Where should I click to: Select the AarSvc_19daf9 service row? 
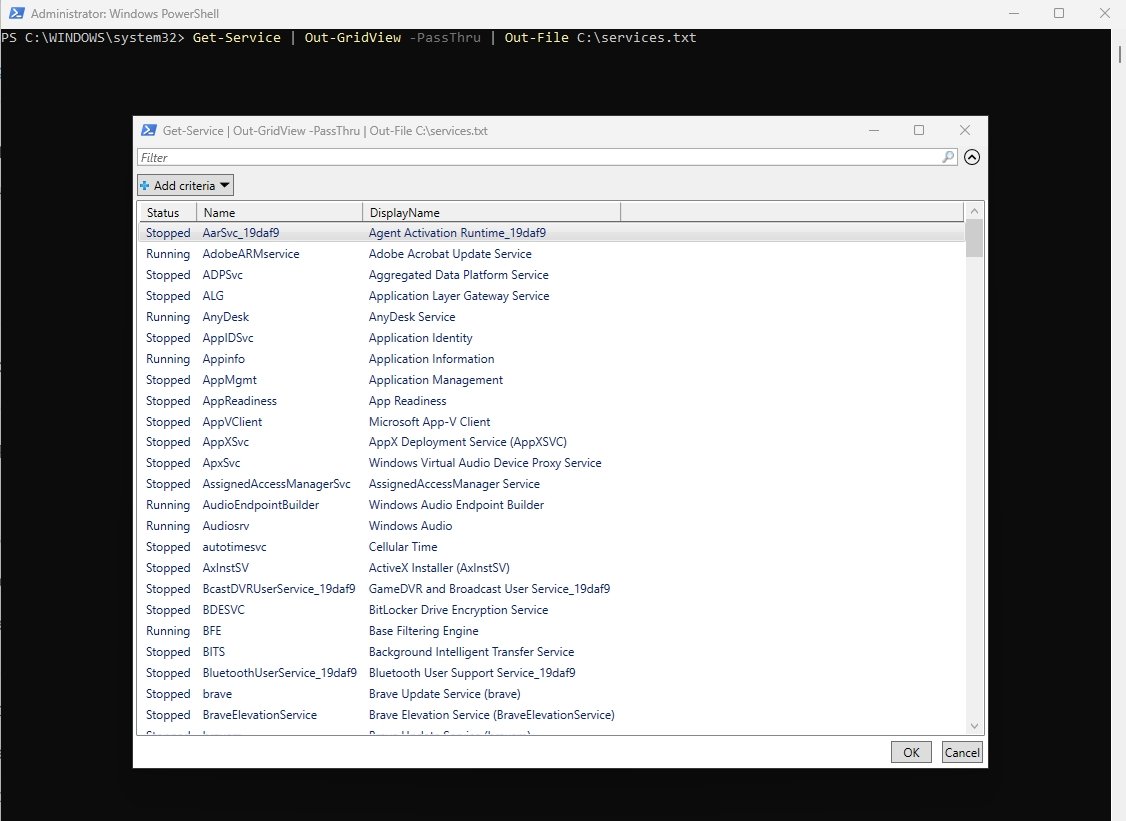click(x=551, y=233)
